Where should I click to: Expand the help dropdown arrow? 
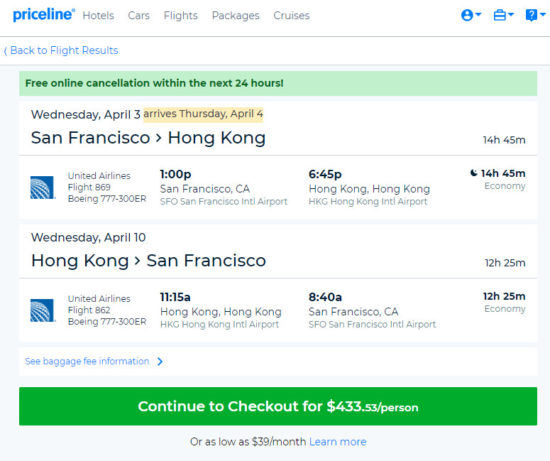pos(543,14)
